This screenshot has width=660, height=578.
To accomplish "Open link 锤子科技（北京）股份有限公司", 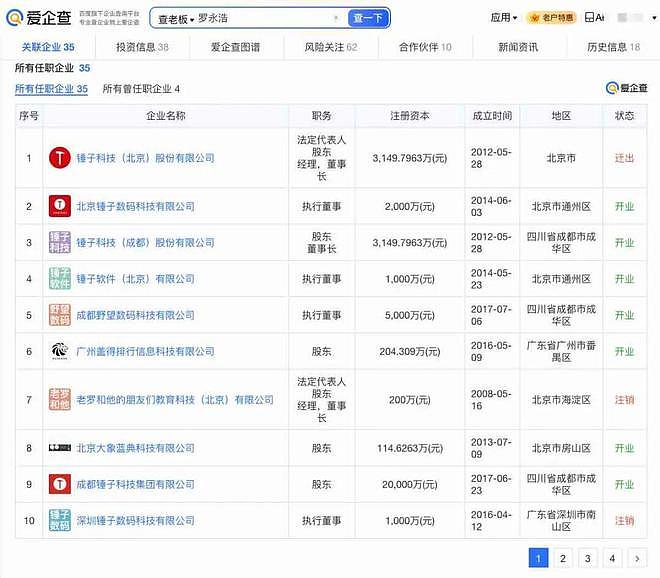I will tap(145, 158).
